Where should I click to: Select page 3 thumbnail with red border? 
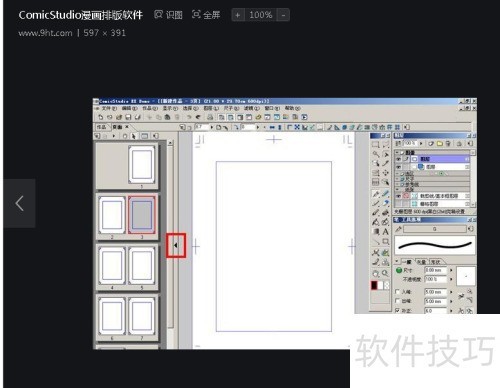pos(142,215)
